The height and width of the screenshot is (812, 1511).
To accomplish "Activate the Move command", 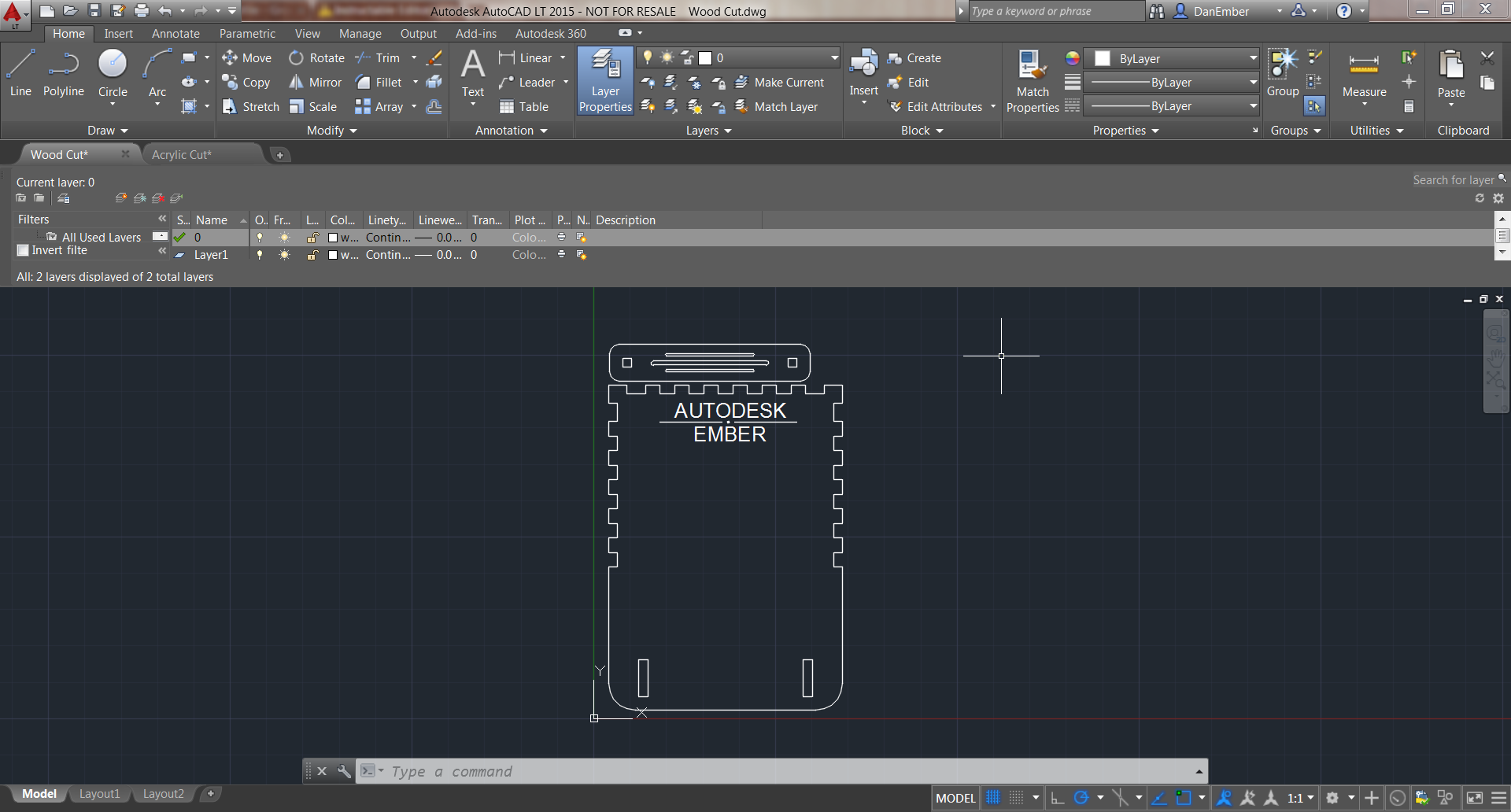I will coord(246,58).
